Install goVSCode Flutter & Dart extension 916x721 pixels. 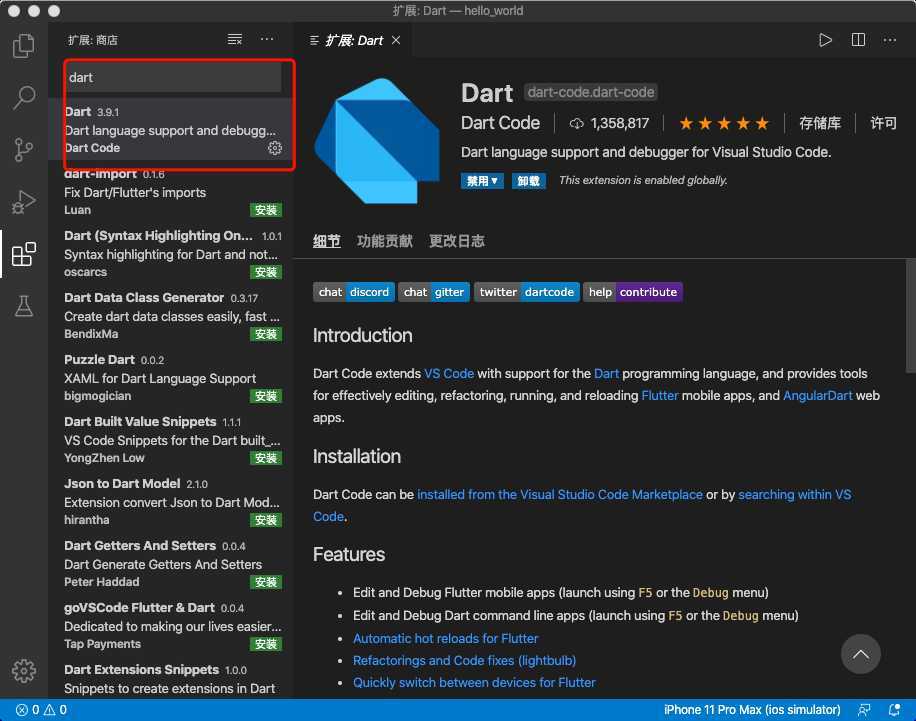266,644
